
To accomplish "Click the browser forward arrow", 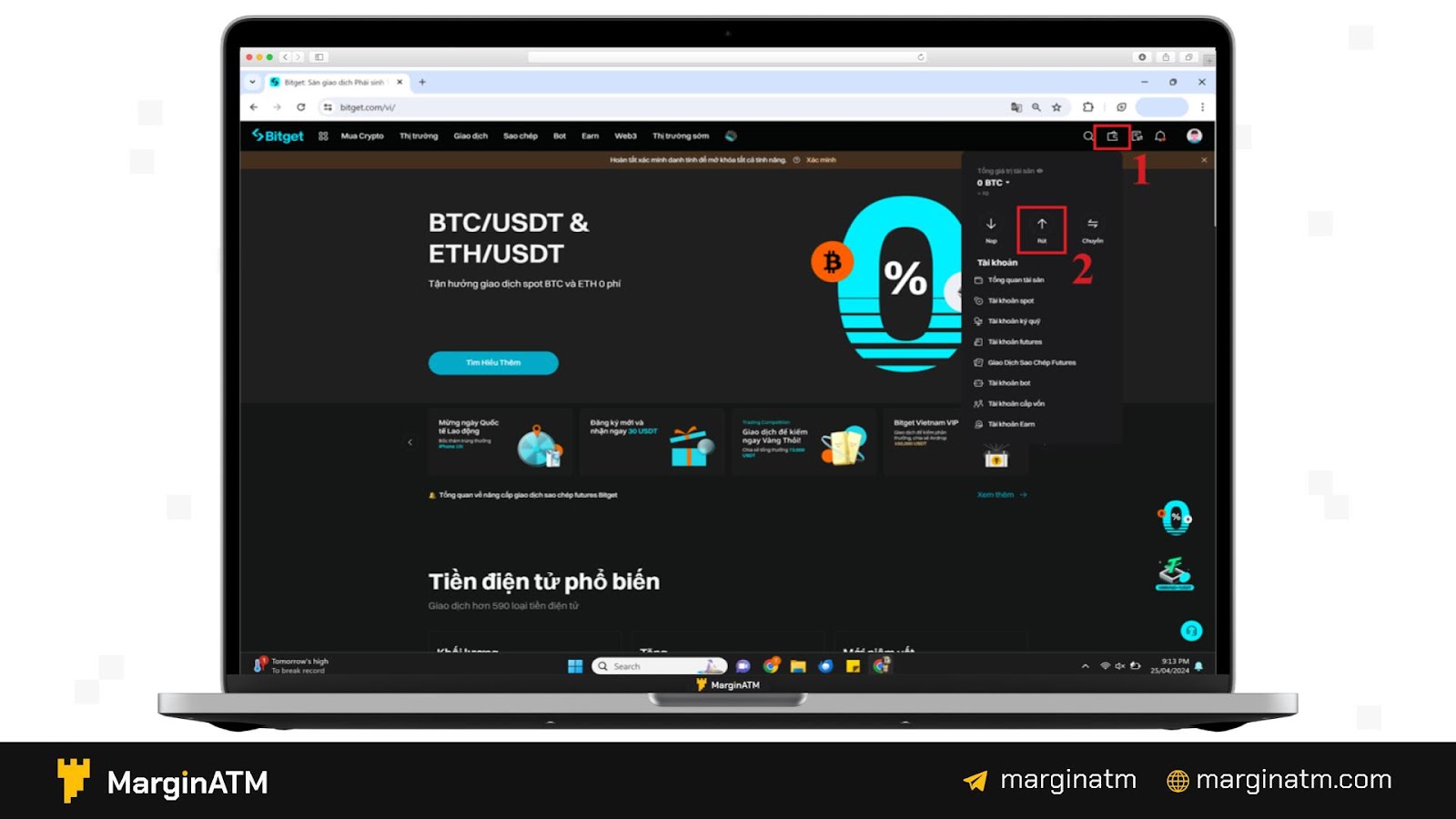I will click(x=277, y=107).
